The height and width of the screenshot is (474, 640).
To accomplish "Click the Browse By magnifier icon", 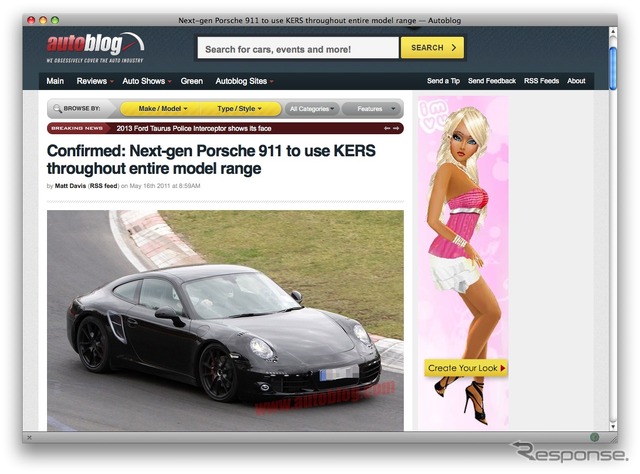I will [58, 109].
